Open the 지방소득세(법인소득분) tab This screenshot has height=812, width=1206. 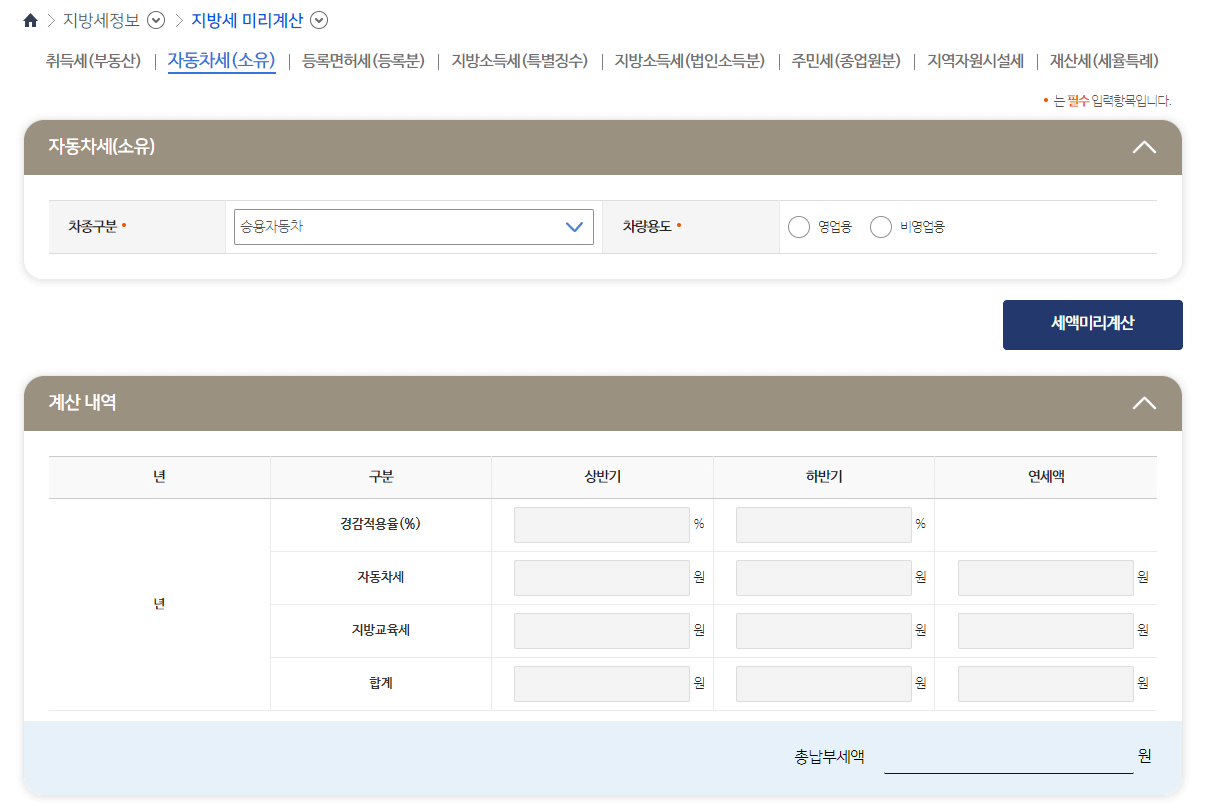[691, 61]
